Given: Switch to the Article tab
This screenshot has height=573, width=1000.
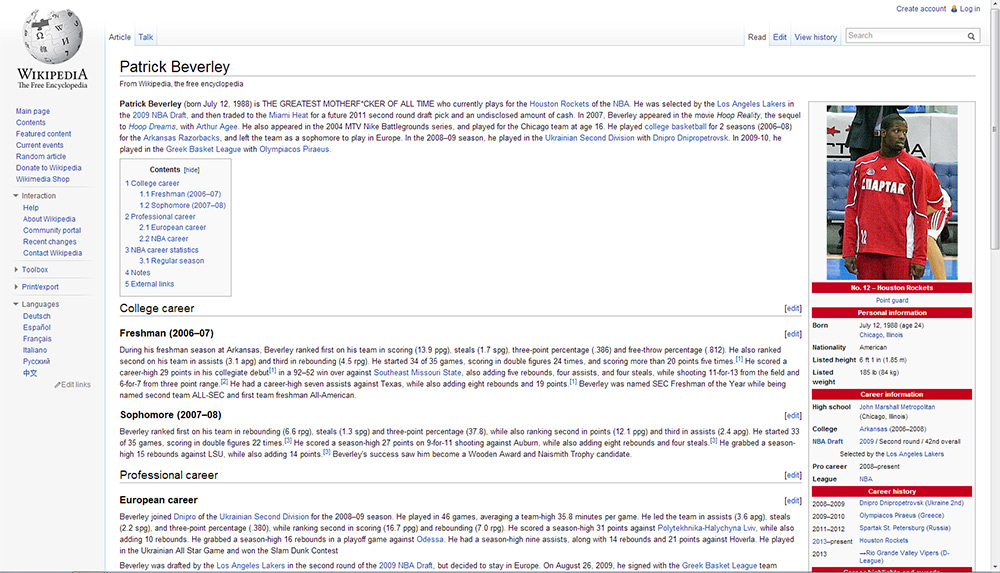Looking at the screenshot, I should pos(119,37).
